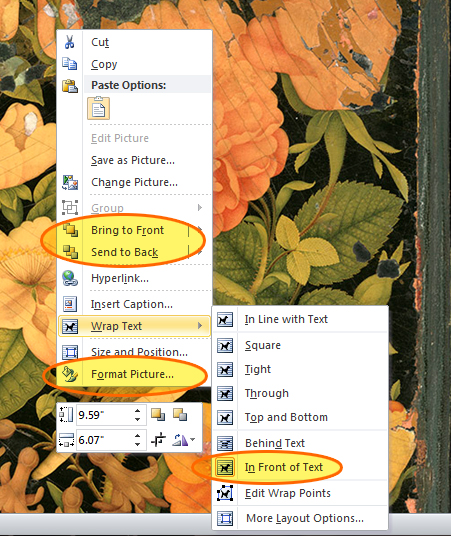This screenshot has height=536, width=451.
Task: Increase width with the up stepper arrow
Action: 137,436
